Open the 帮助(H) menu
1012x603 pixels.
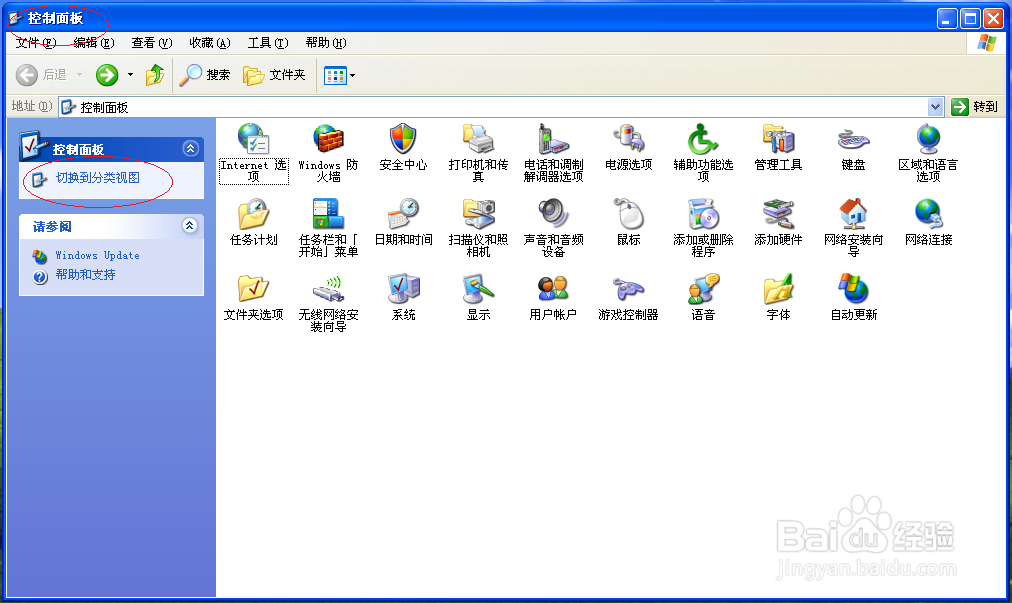tap(327, 43)
